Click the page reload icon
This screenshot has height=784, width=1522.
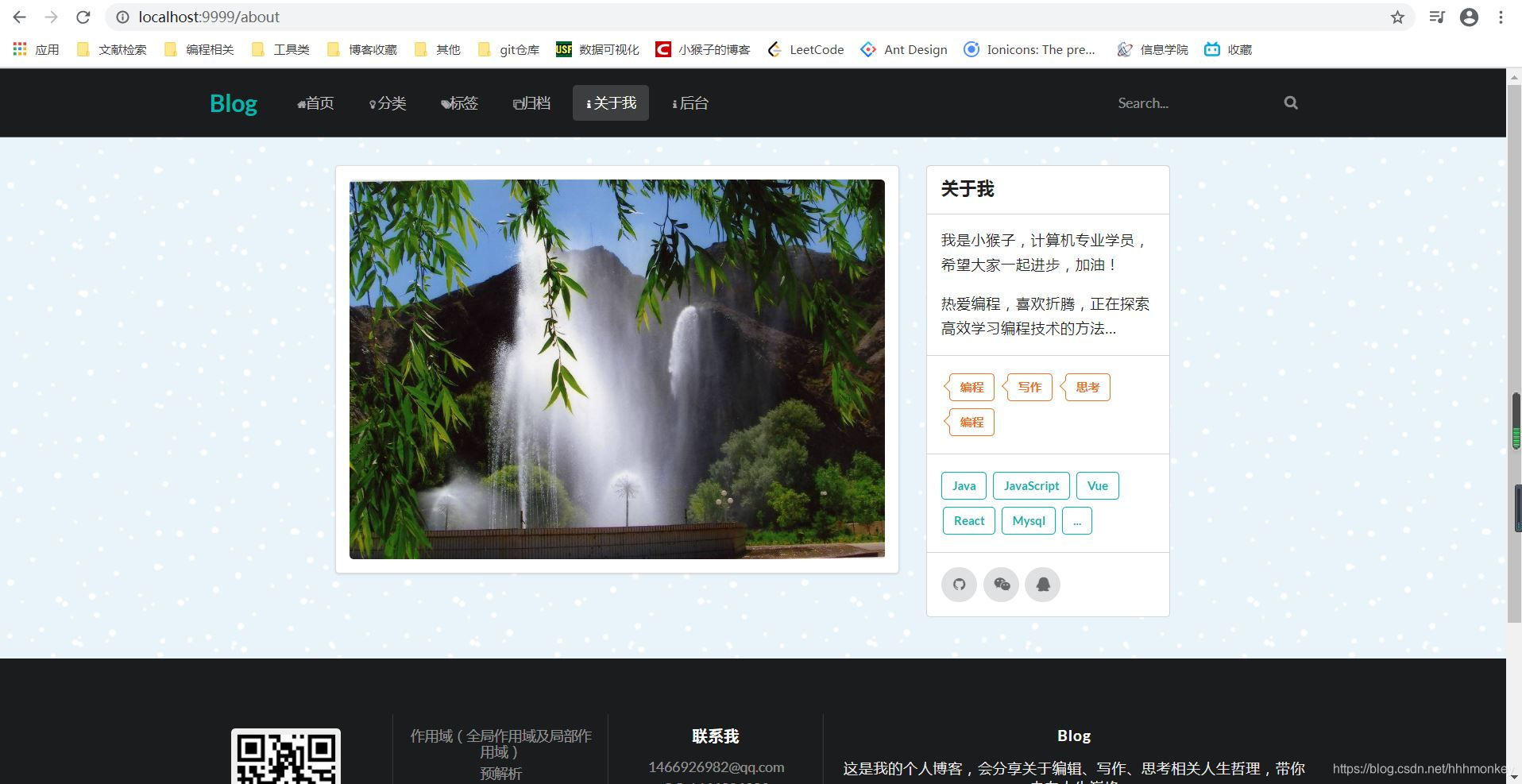(x=82, y=17)
